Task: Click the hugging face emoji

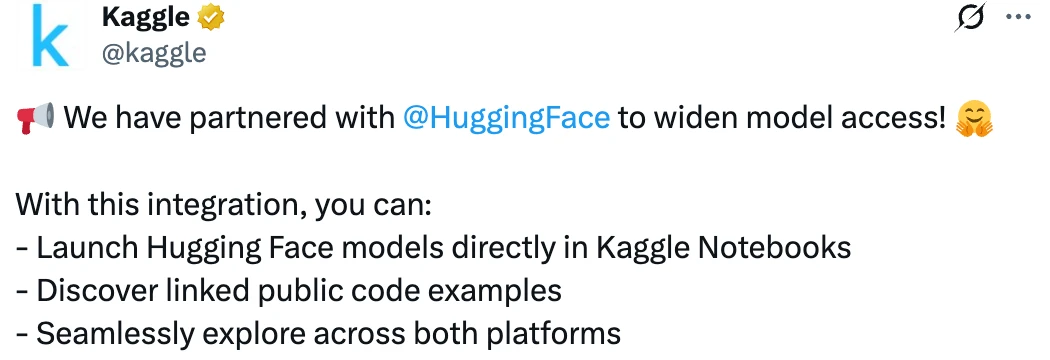Action: [974, 119]
